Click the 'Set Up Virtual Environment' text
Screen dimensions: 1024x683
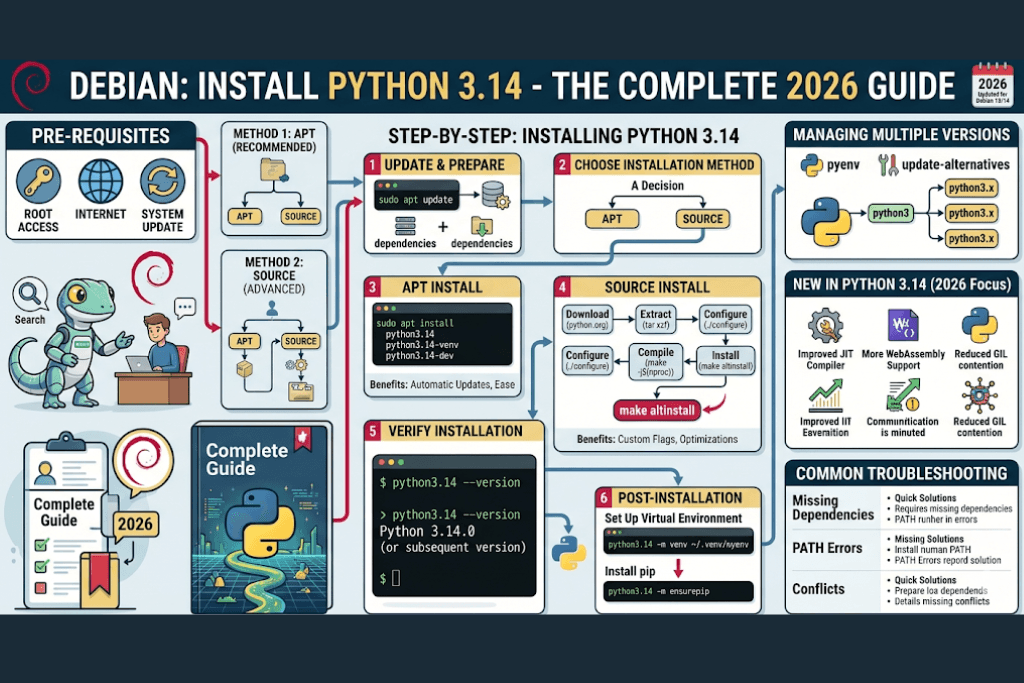click(673, 518)
